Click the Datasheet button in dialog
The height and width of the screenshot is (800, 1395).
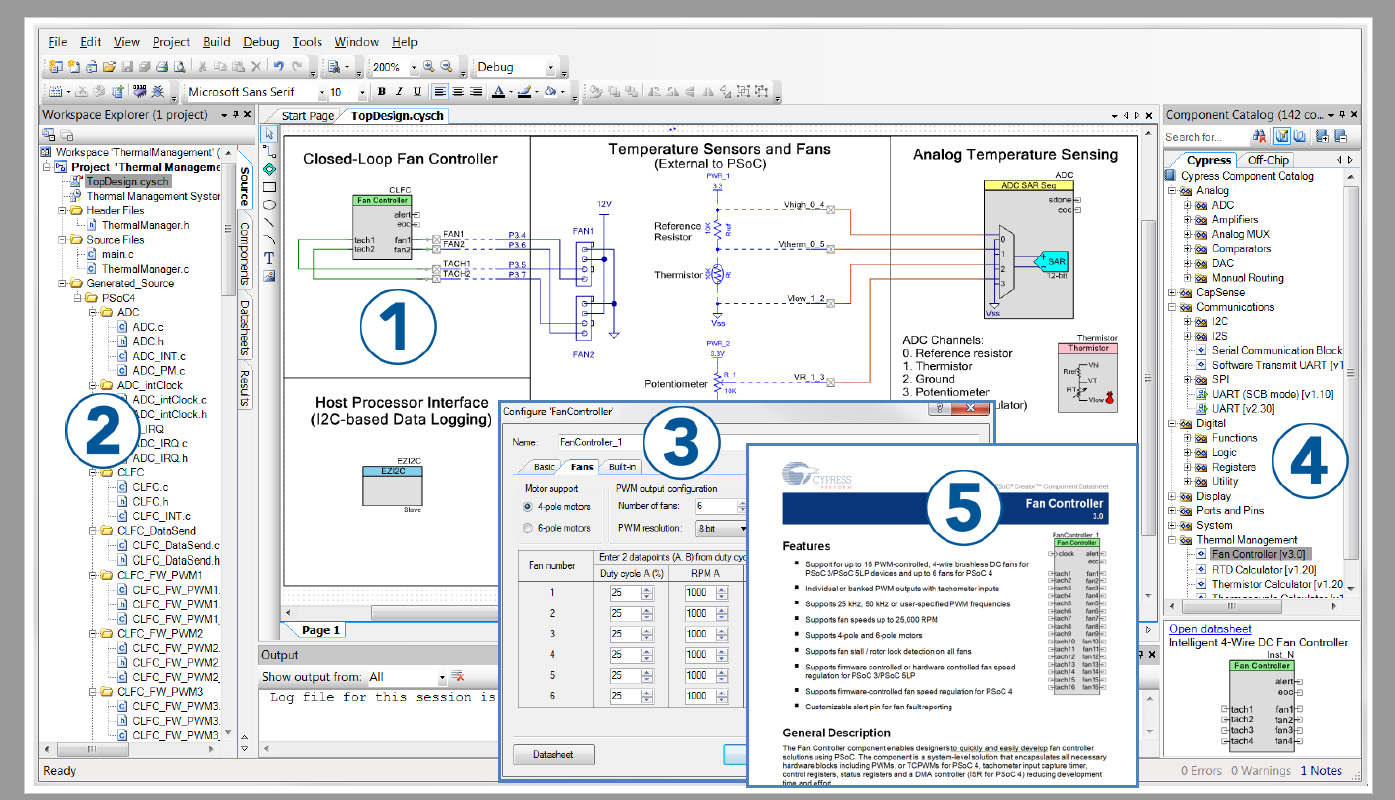click(553, 754)
